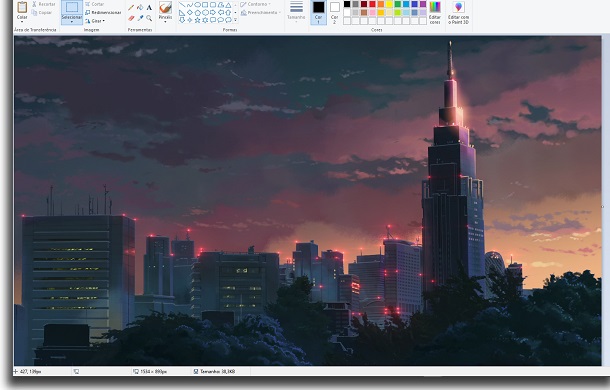610x390 pixels.
Task: Click the canvas right-edge resize handle
Action: click(602, 207)
